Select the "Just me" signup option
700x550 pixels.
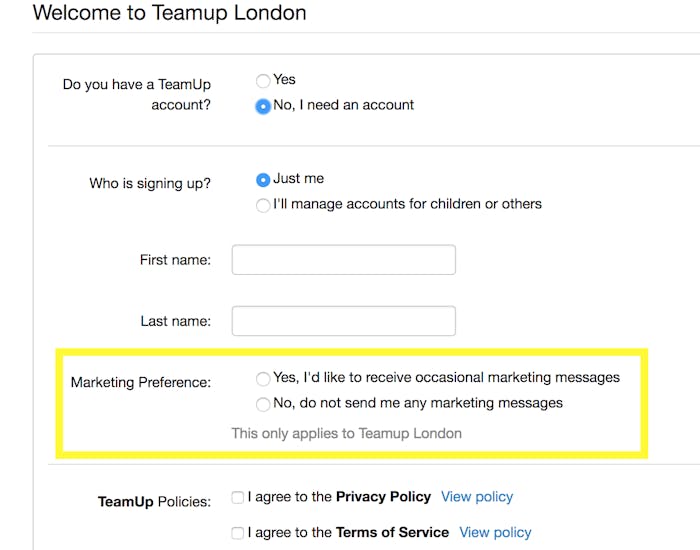(x=263, y=180)
